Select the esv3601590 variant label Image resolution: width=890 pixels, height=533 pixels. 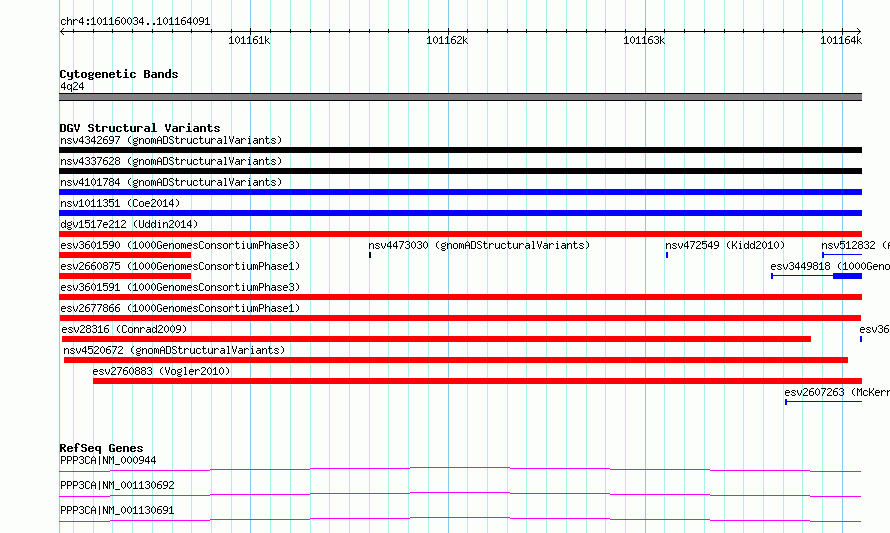(x=180, y=245)
